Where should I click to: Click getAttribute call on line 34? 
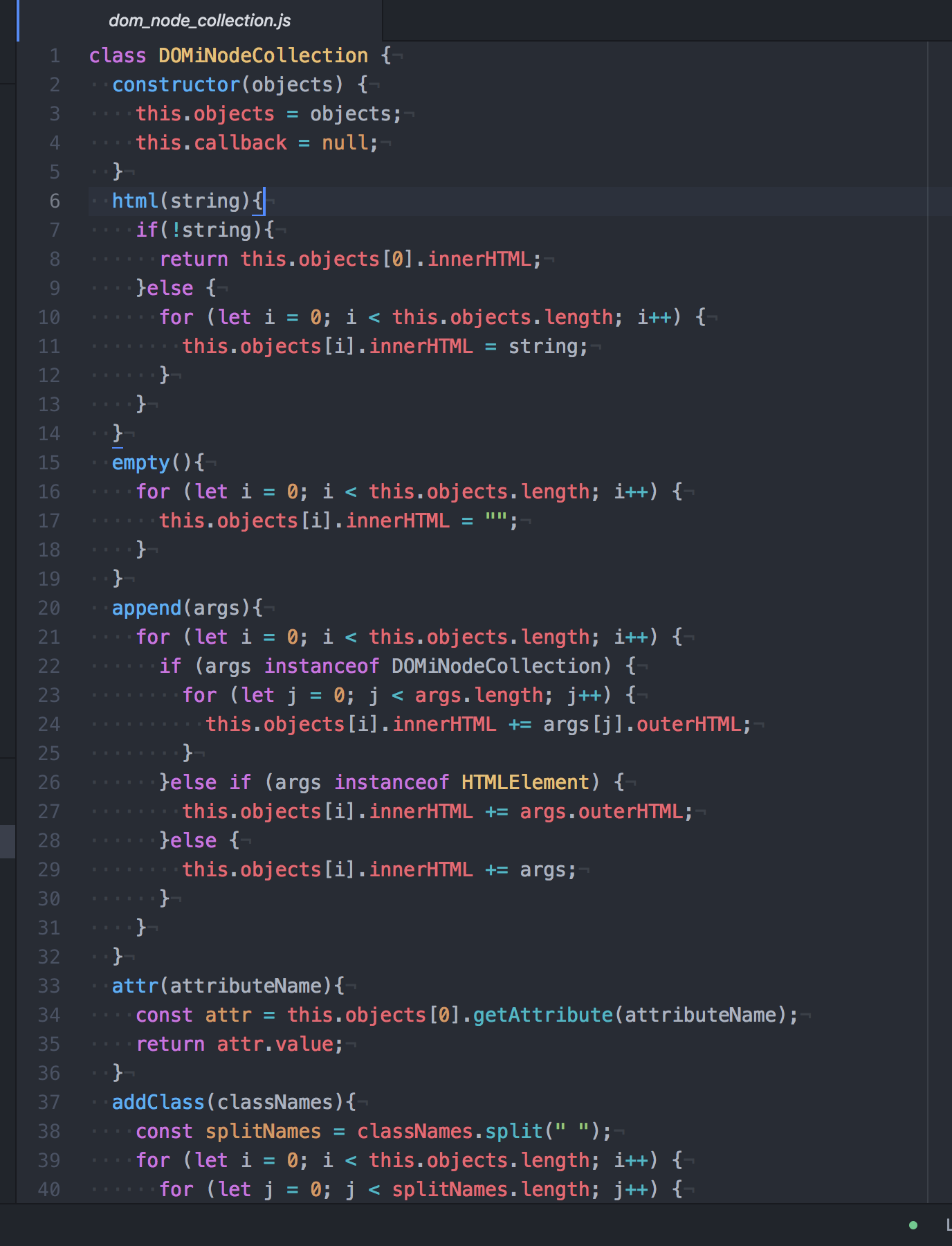(542, 1015)
